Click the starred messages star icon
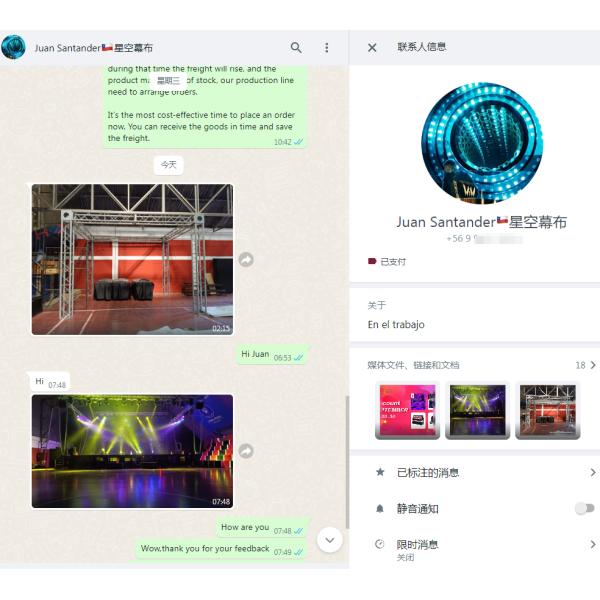The width and height of the screenshot is (600, 600). (x=380, y=472)
